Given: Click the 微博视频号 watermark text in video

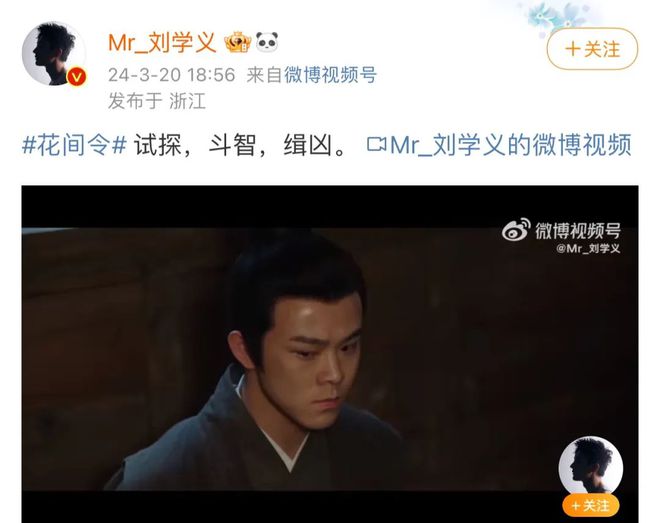Looking at the screenshot, I should [578, 230].
